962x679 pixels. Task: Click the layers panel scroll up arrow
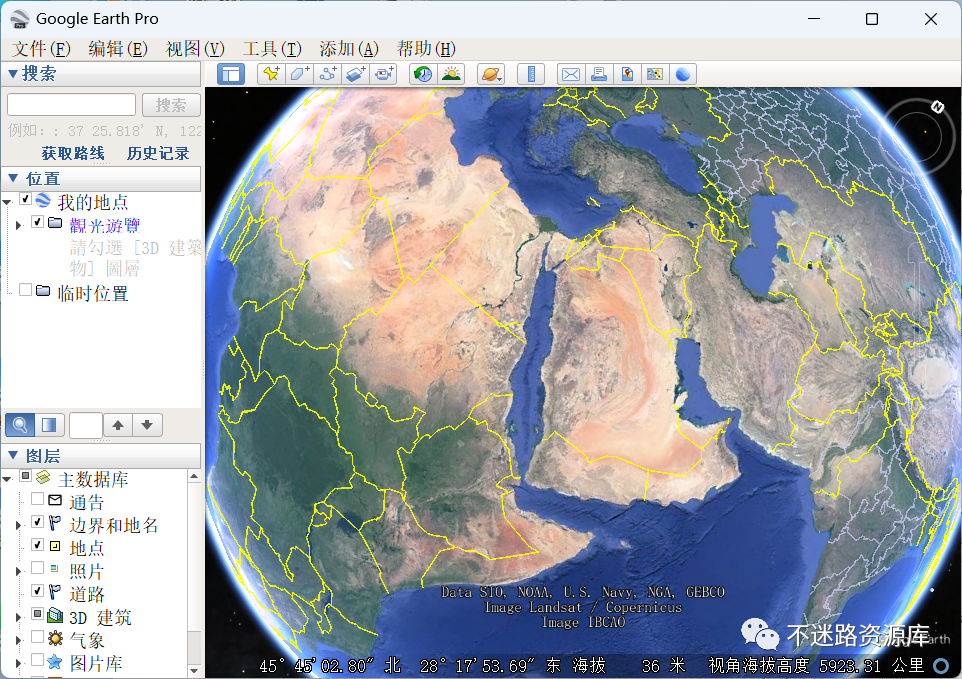(x=194, y=477)
